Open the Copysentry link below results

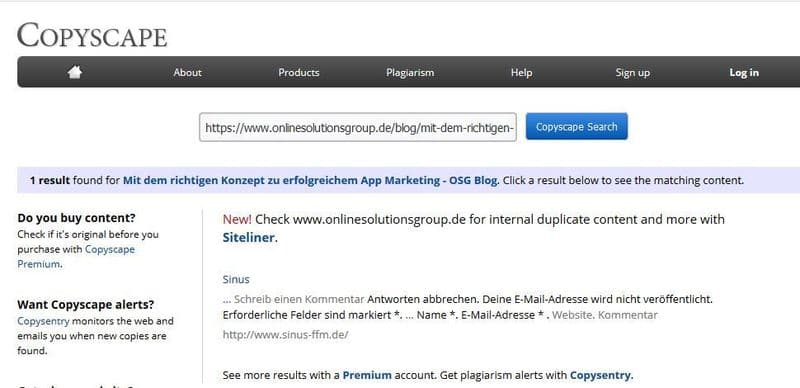(x=600, y=375)
